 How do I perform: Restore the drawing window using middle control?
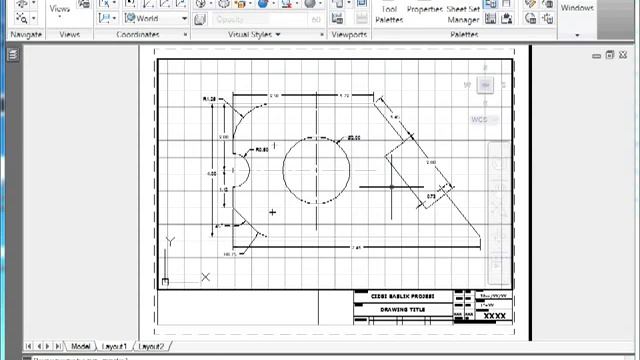pyautogui.click(x=609, y=55)
